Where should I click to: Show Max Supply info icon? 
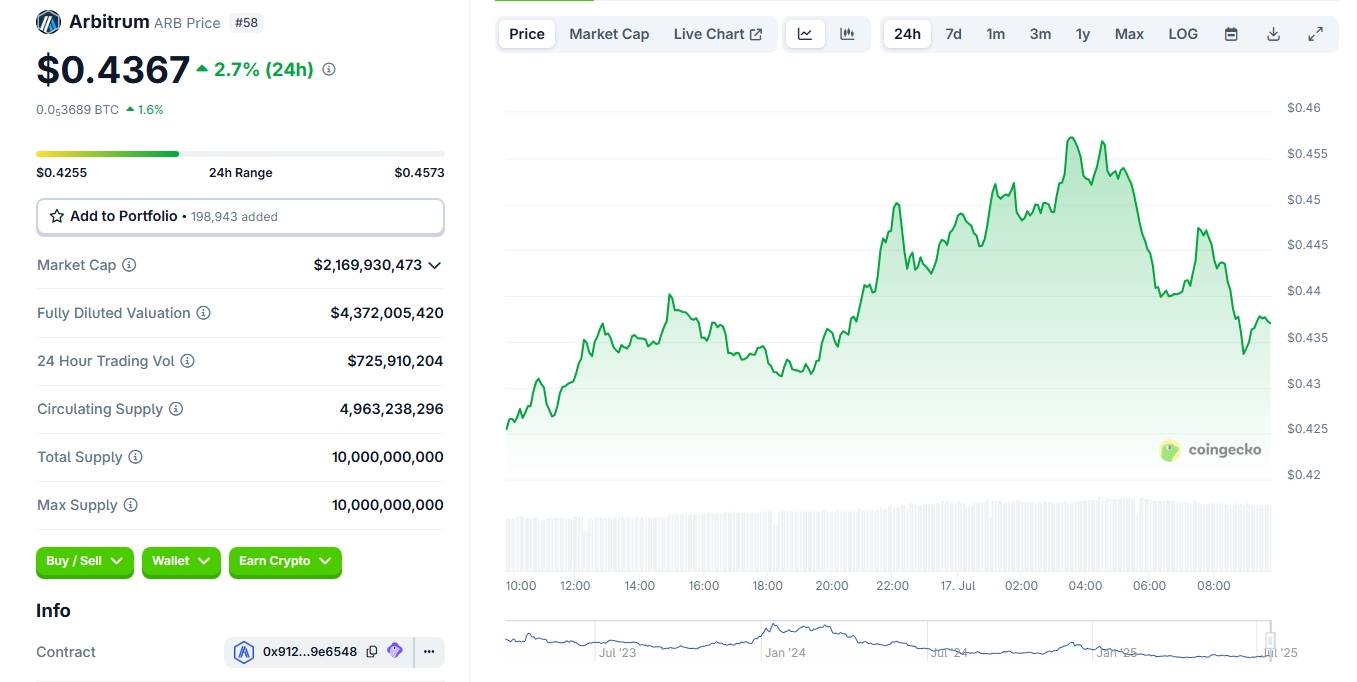tap(130, 505)
